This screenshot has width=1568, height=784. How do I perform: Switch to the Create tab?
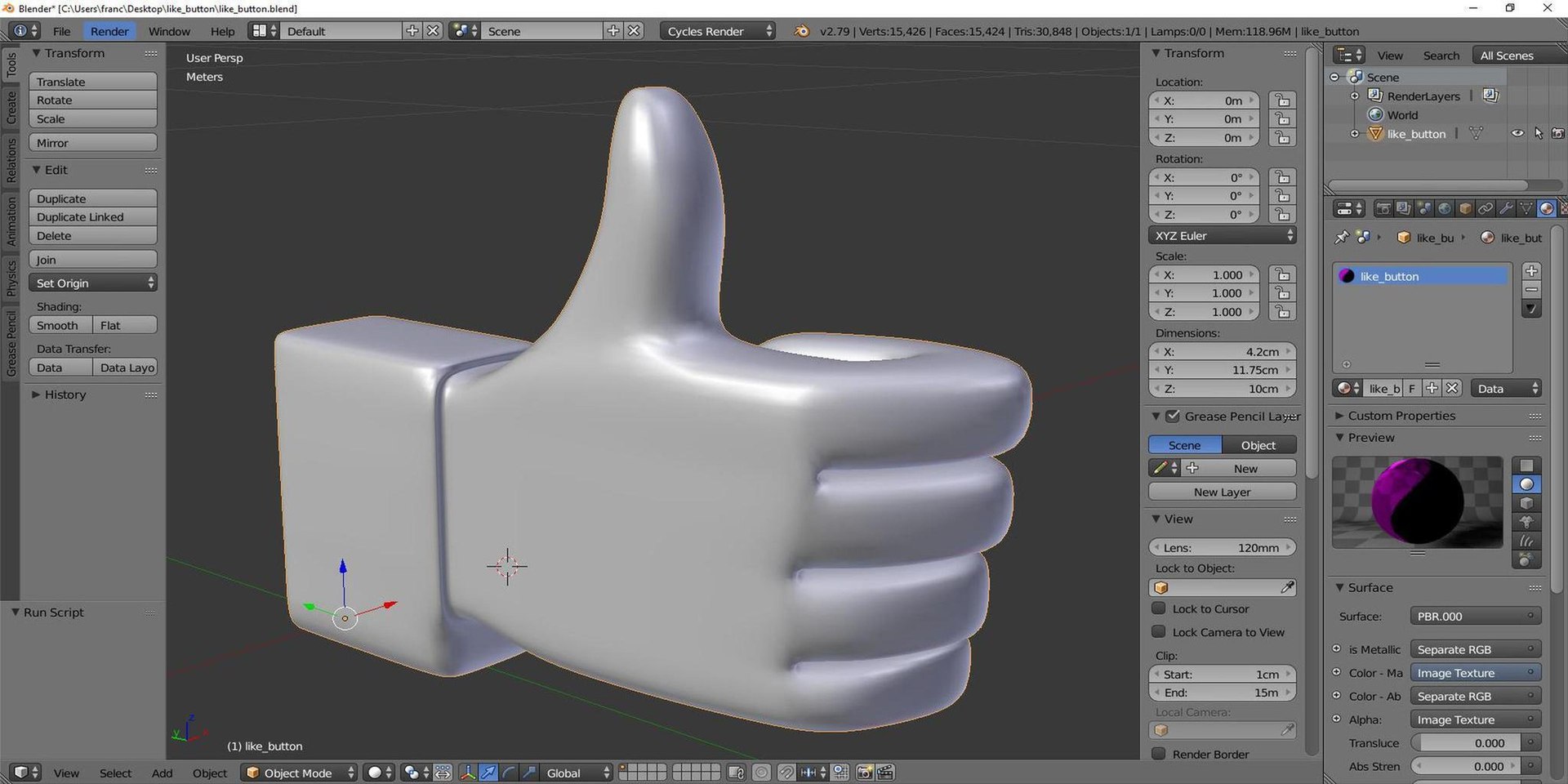[11, 107]
